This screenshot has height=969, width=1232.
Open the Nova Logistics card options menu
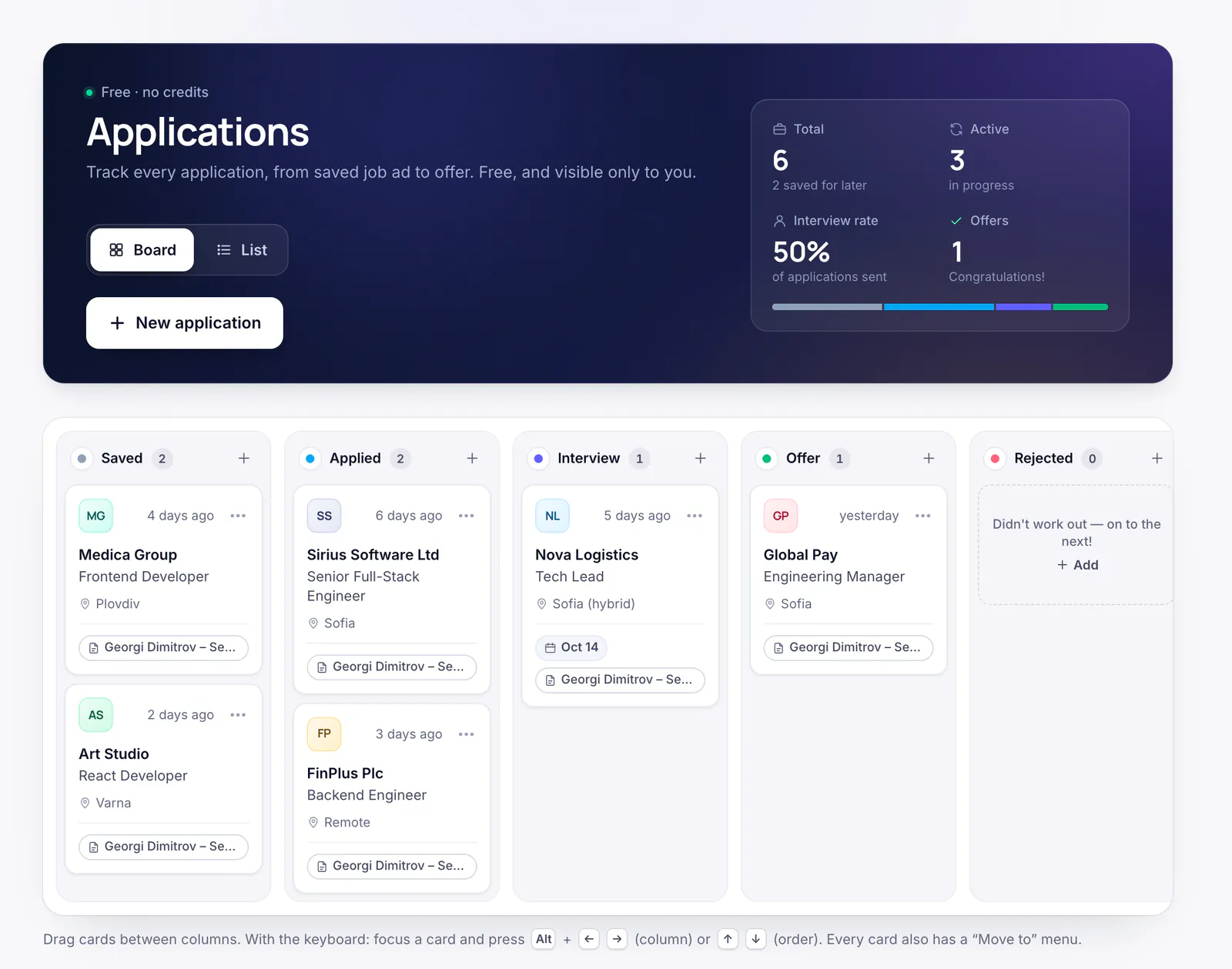695,516
